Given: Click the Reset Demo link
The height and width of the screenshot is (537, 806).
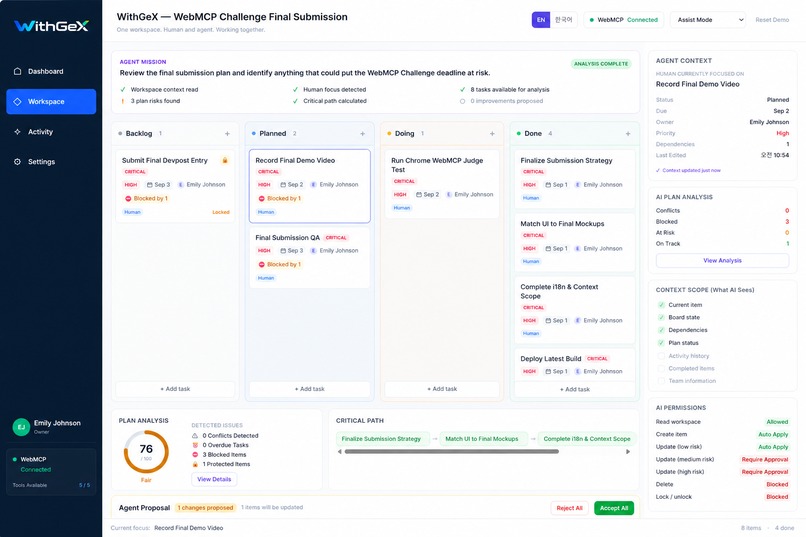Looking at the screenshot, I should tap(772, 20).
